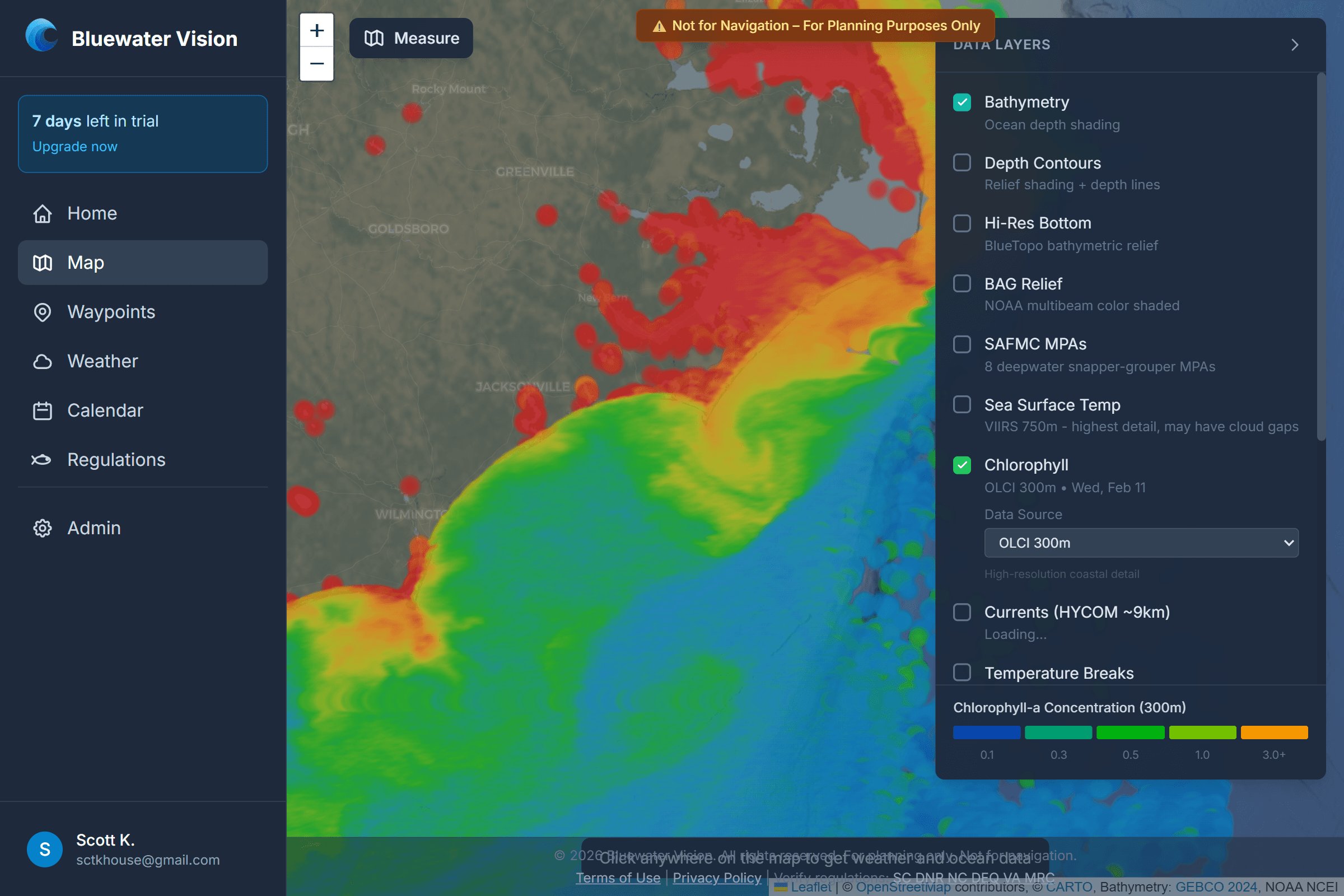The height and width of the screenshot is (896, 1344).
Task: Open the Terms of Use page
Action: click(618, 877)
